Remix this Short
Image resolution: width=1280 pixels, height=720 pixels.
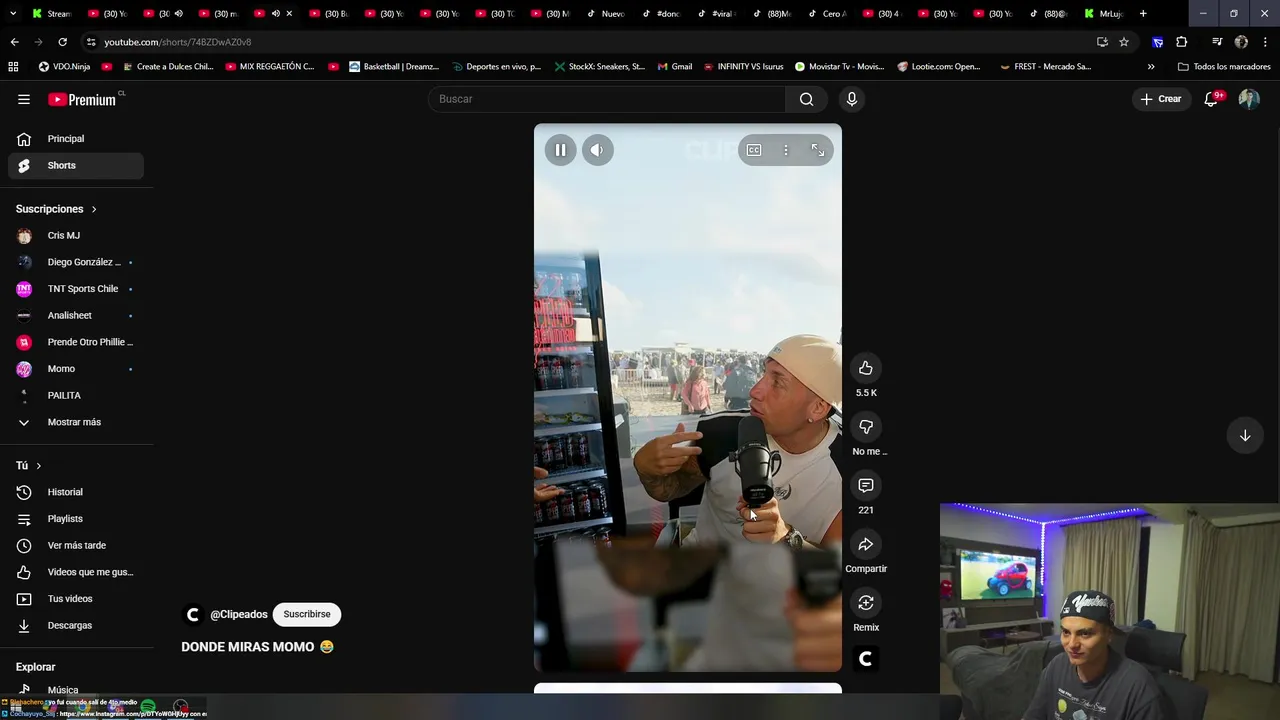tap(866, 603)
